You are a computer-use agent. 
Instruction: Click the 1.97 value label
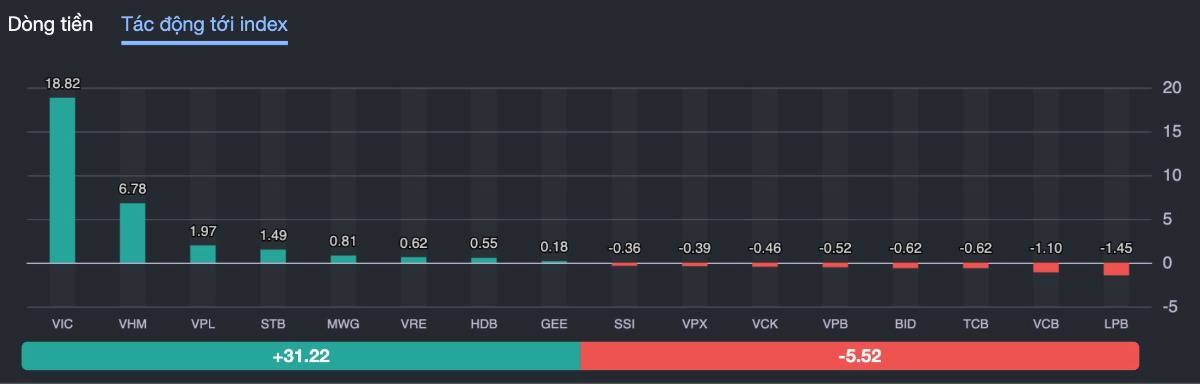(203, 231)
